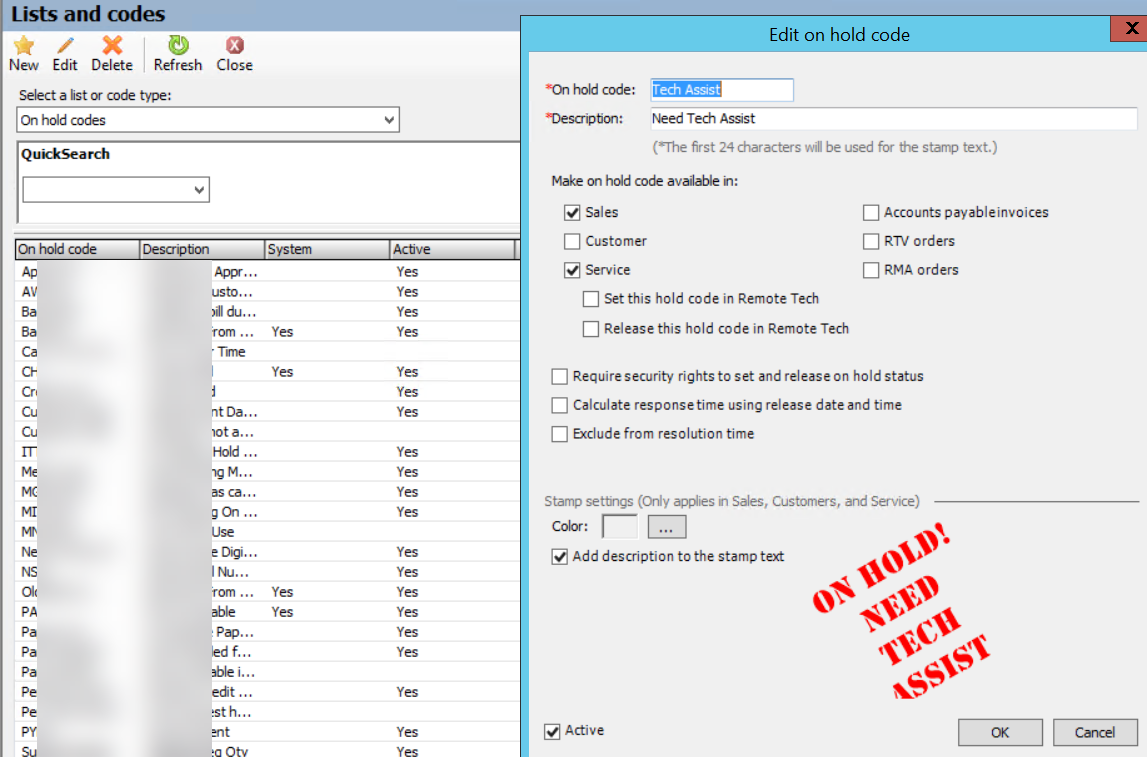Click the New star icon
This screenshot has height=757, width=1147.
tap(24, 45)
